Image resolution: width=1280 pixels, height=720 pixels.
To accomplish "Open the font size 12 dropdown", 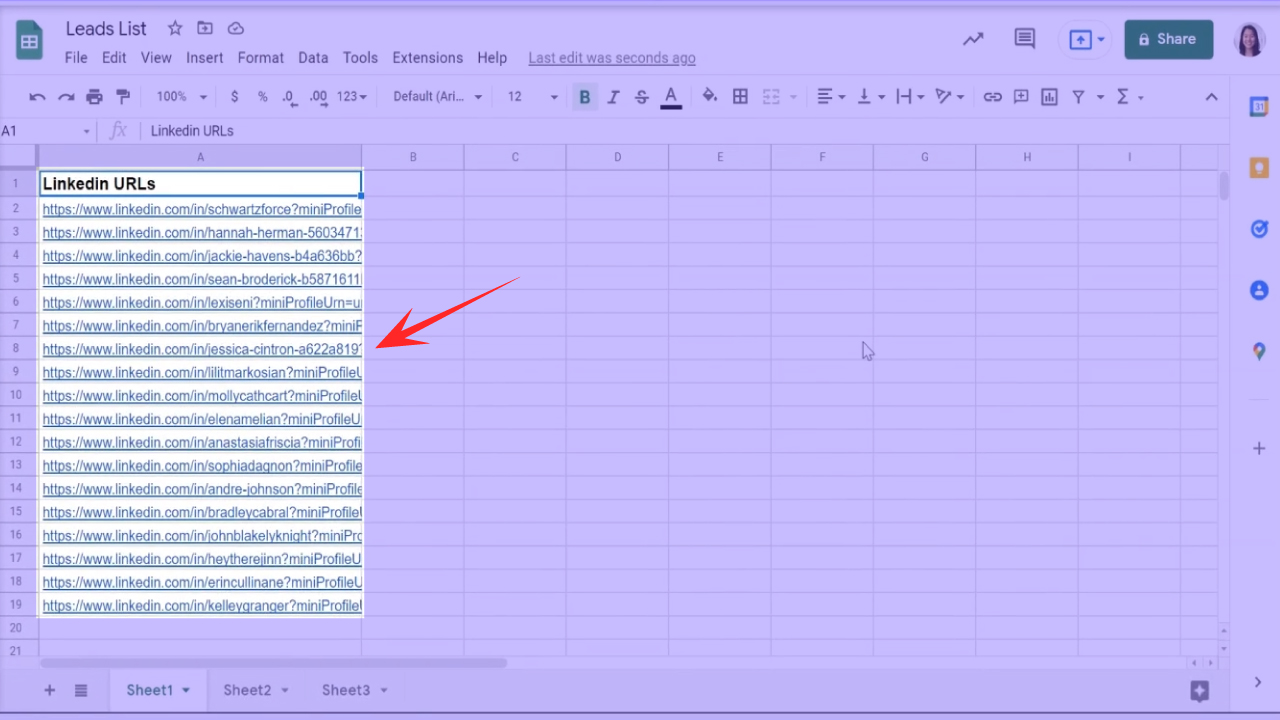I will (x=532, y=97).
